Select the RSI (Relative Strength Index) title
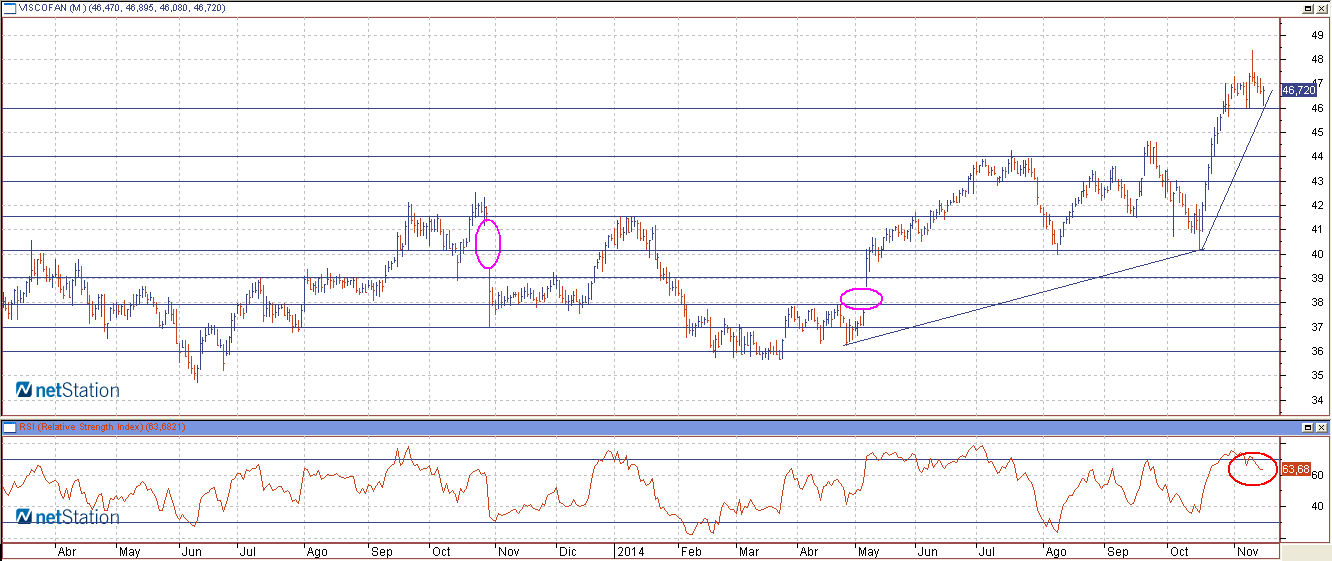The image size is (1332, 561). click(82, 428)
